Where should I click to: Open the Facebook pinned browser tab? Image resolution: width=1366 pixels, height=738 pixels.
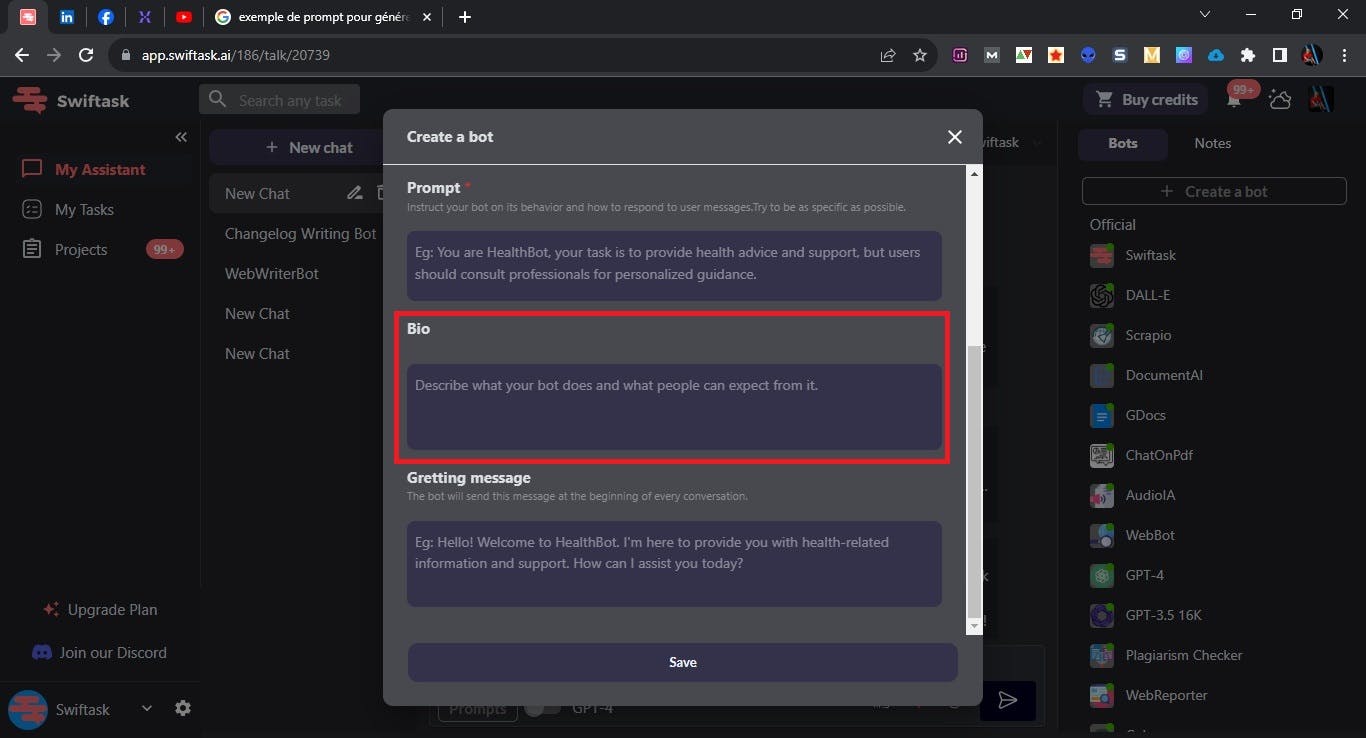coord(106,17)
